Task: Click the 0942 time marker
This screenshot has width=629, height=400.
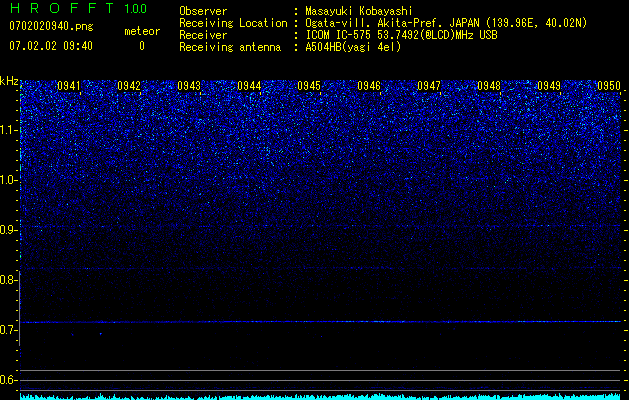Action: click(x=129, y=86)
